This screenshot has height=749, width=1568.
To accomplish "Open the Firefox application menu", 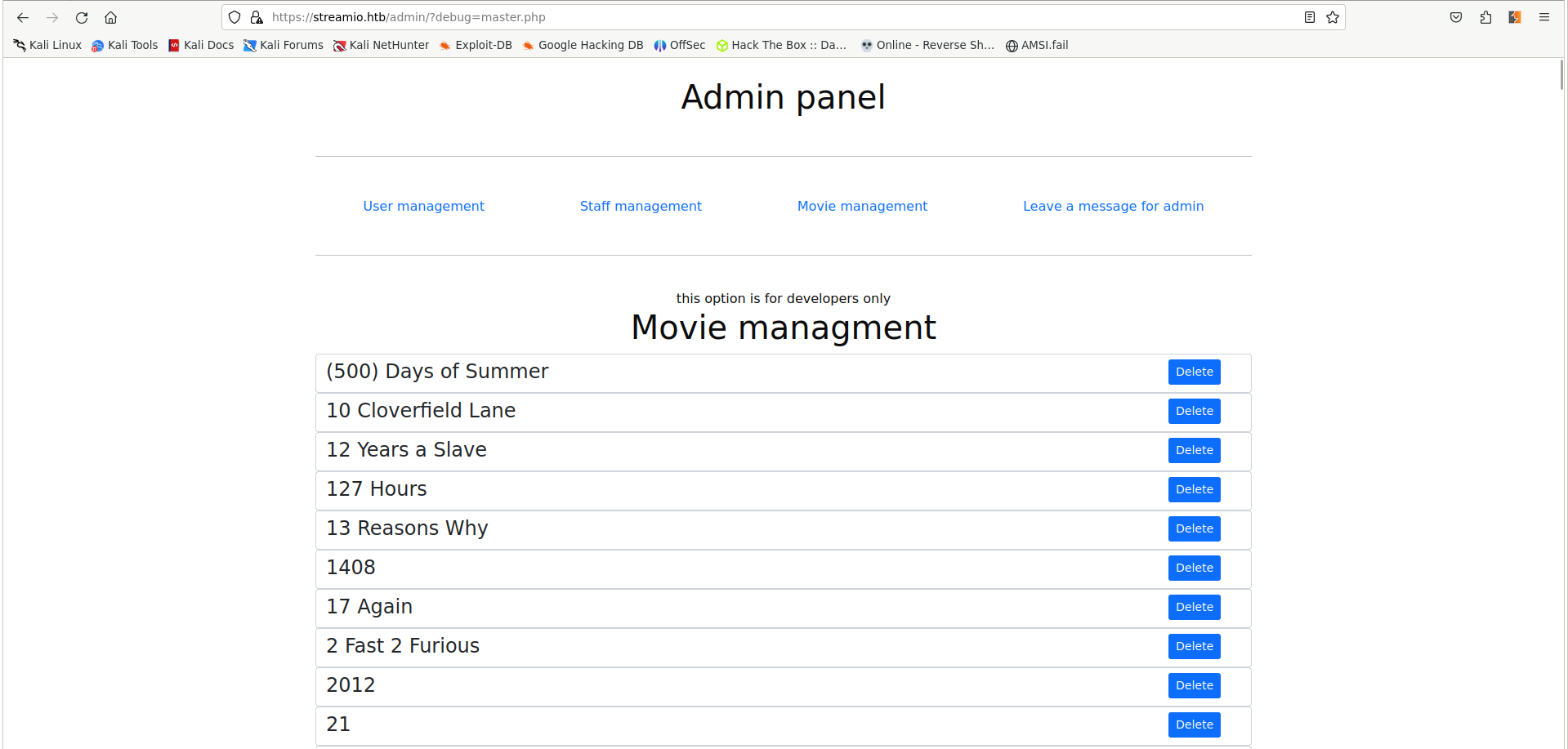I will (x=1544, y=17).
